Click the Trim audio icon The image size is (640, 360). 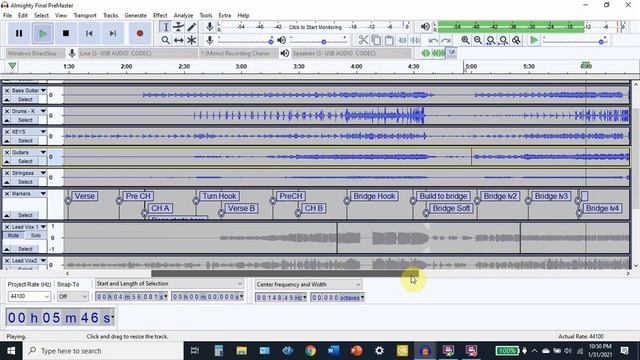(402, 40)
